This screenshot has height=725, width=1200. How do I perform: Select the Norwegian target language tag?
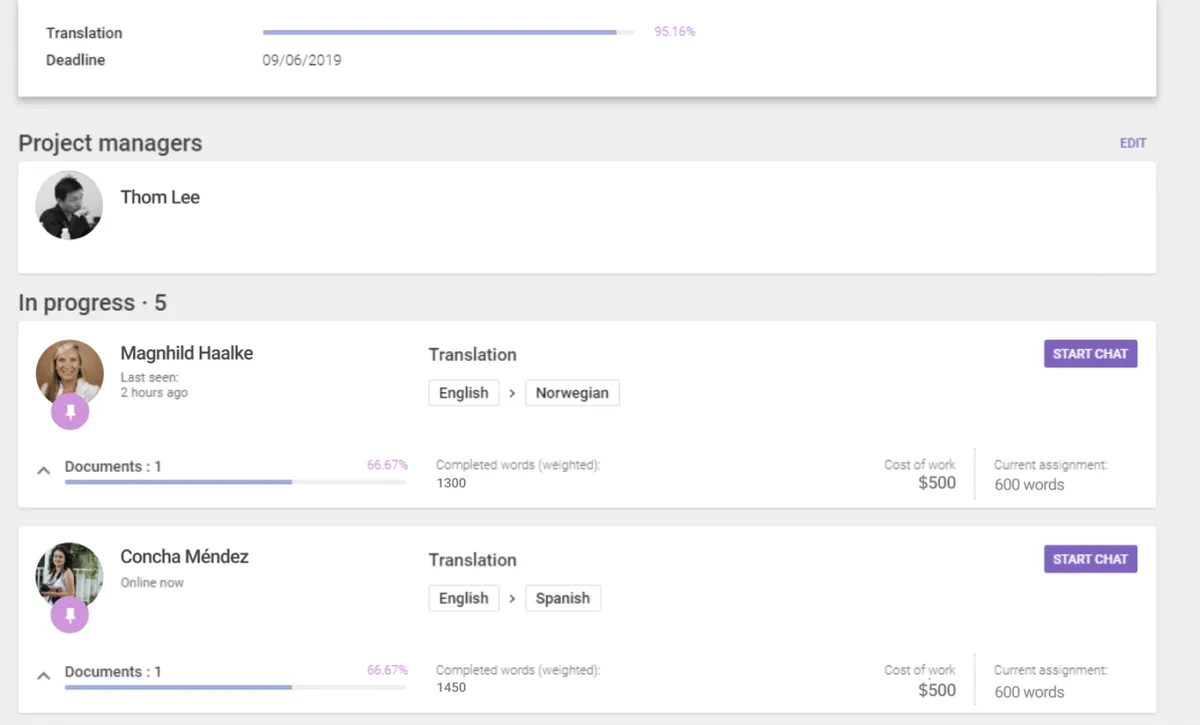pos(572,393)
